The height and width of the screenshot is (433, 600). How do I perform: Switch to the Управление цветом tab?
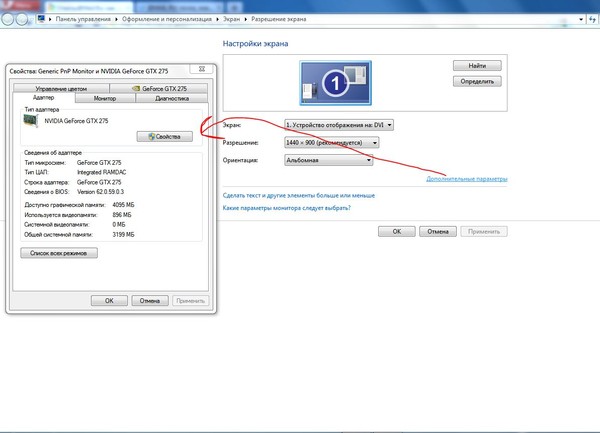tap(61, 88)
